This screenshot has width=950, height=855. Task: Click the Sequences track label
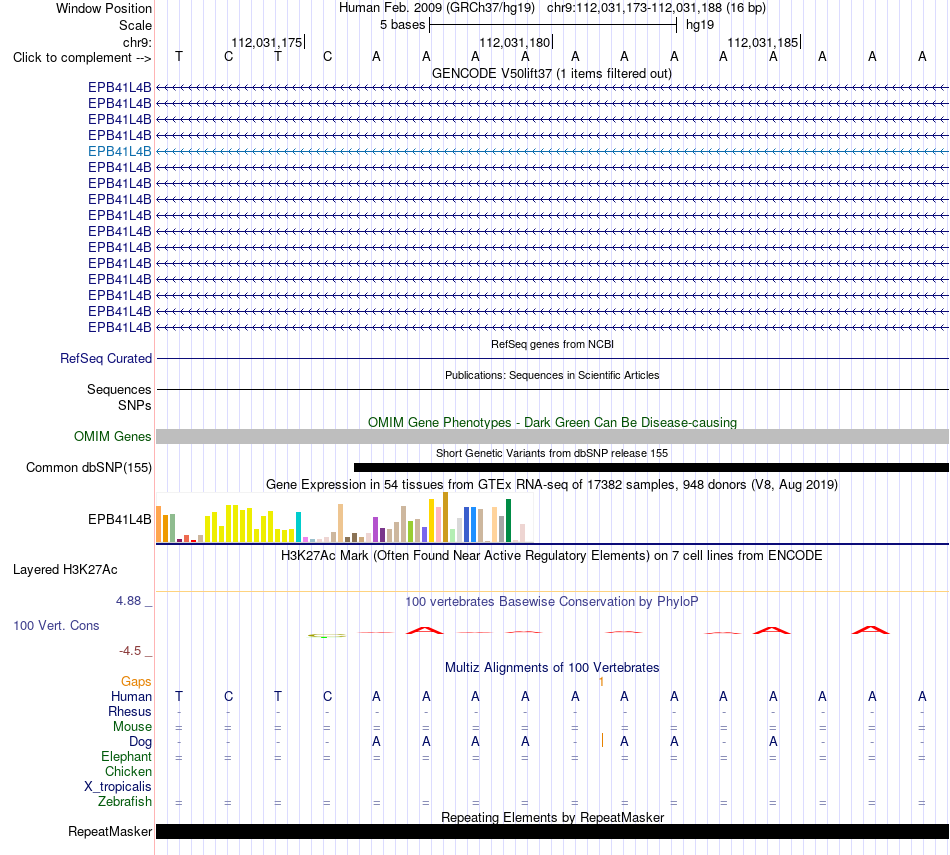pos(119,390)
